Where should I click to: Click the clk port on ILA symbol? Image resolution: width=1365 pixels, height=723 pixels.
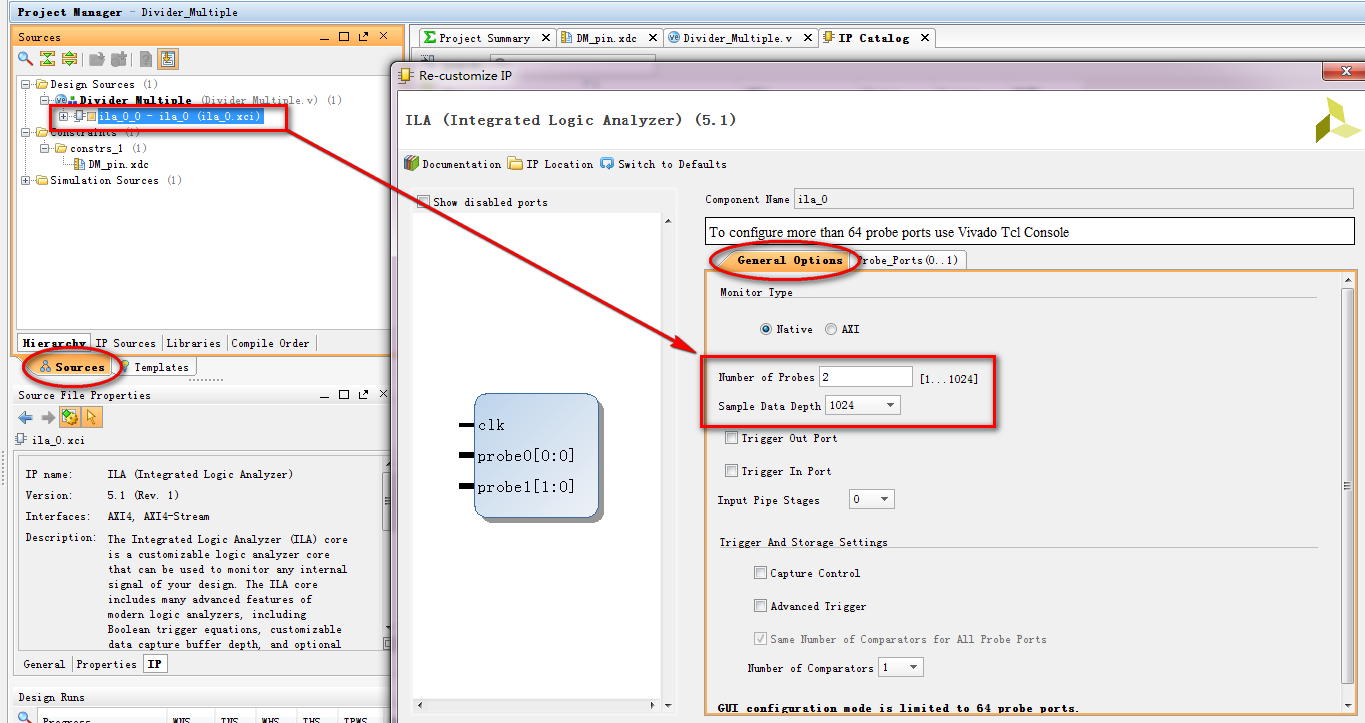point(491,425)
